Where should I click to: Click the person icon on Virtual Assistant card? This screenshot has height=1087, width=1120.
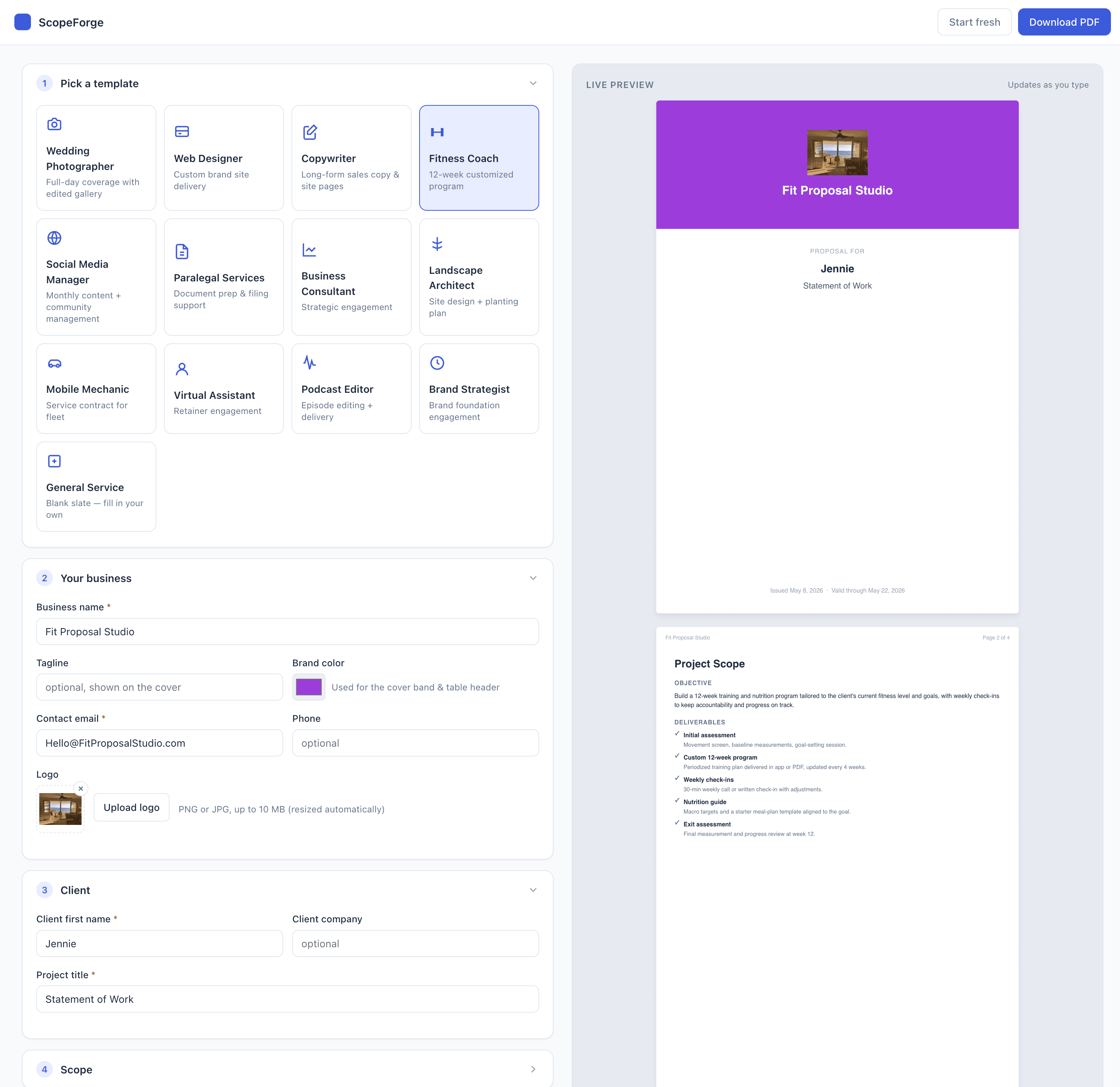182,369
